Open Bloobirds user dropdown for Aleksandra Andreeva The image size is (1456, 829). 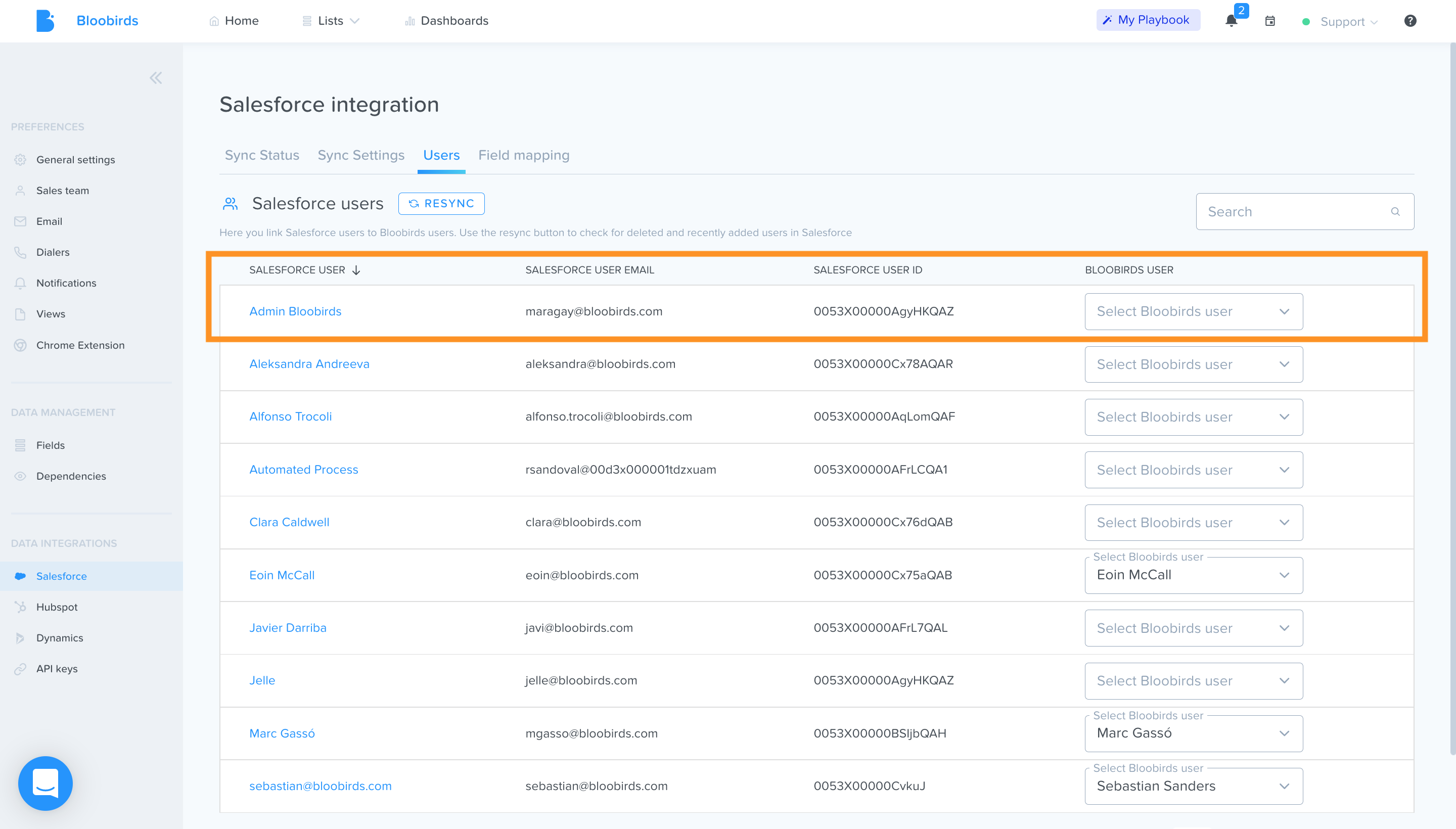[x=1194, y=364]
